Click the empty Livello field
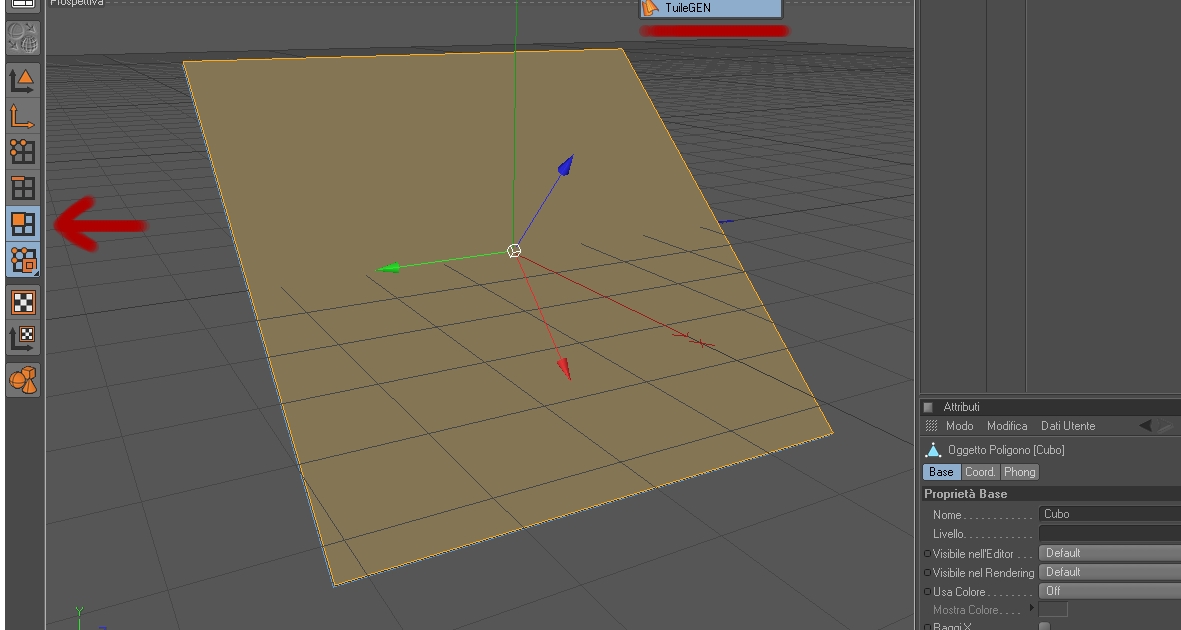Viewport: 1181px width, 630px height. coord(1109,534)
